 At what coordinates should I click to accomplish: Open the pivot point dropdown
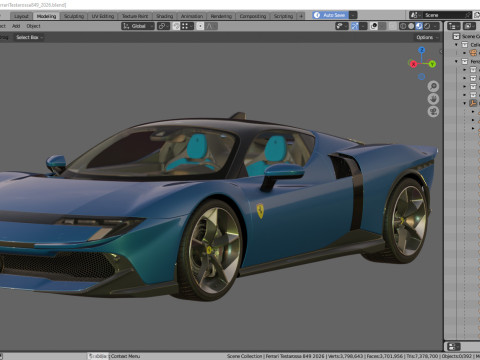[x=163, y=26]
